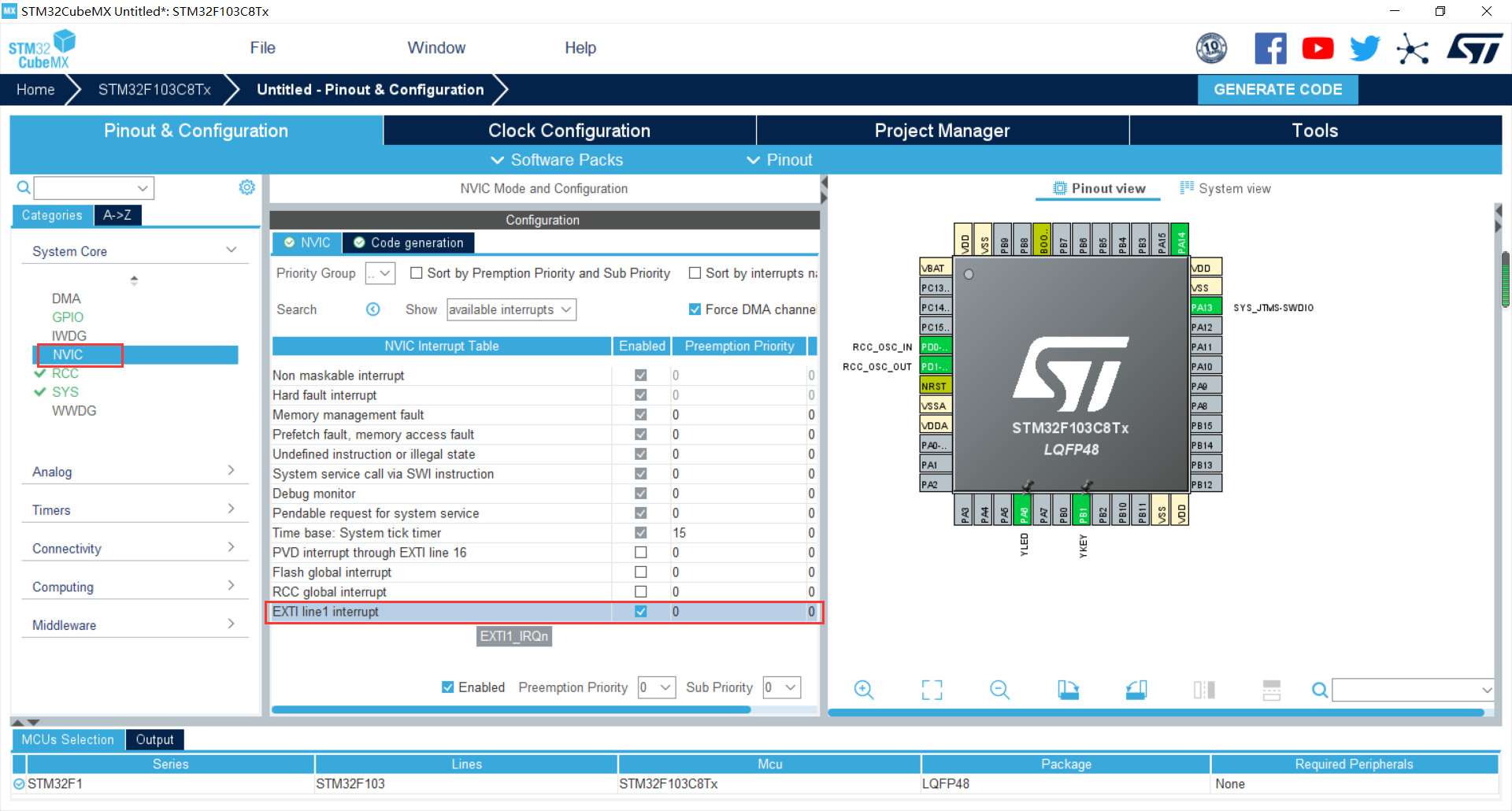Click the NVIC table horizontal scrollbar

coord(511,709)
